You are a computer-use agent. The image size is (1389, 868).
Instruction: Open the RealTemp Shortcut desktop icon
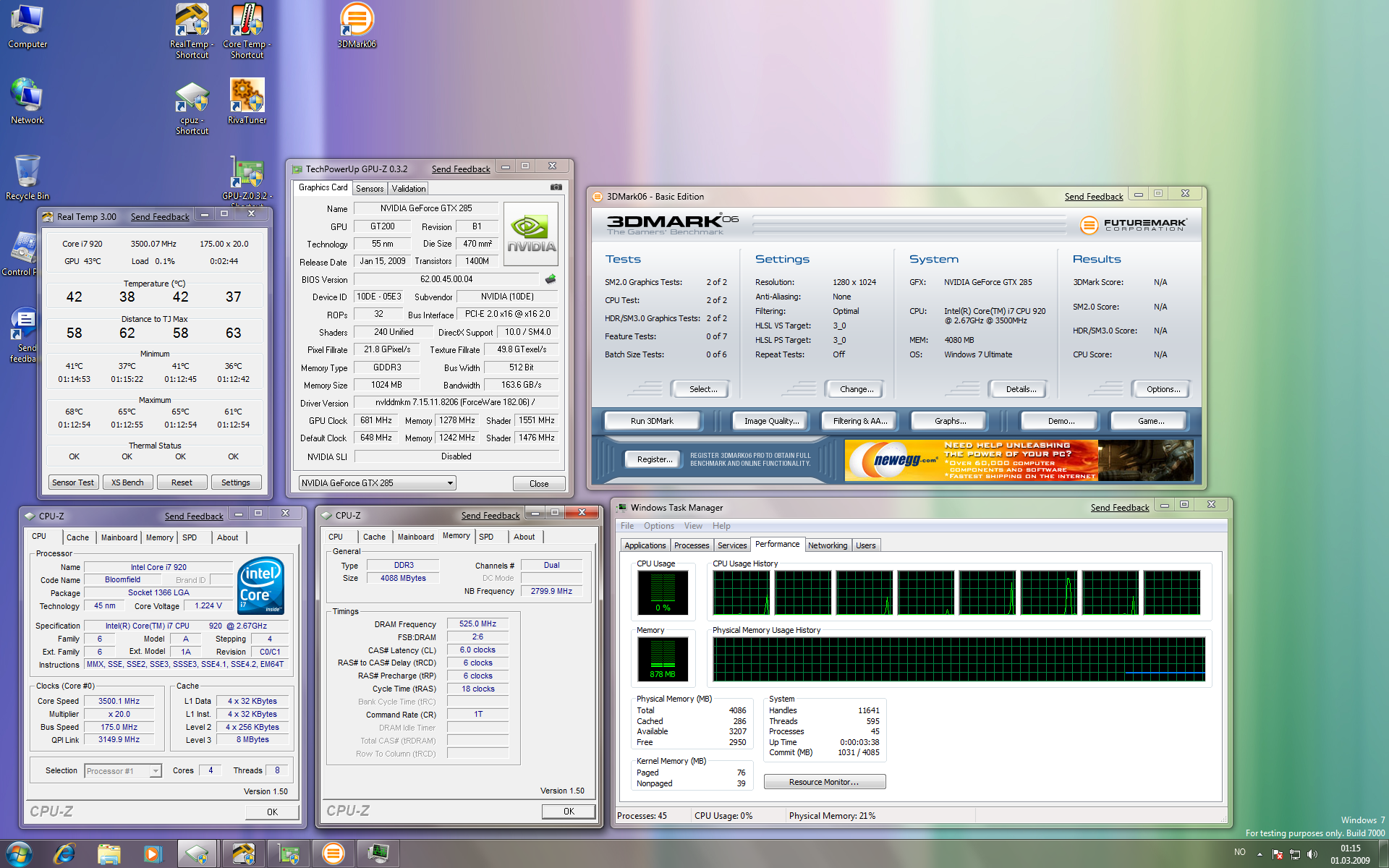point(192,31)
